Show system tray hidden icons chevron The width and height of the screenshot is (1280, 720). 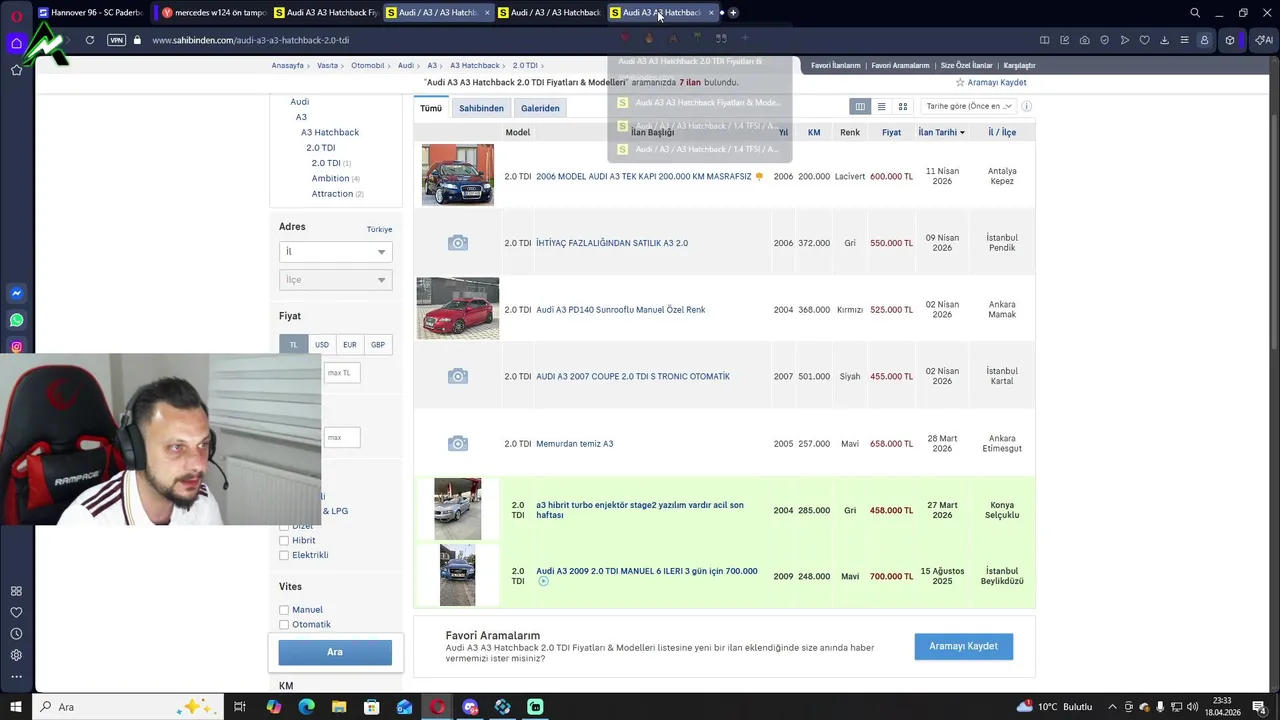pyautogui.click(x=1112, y=707)
